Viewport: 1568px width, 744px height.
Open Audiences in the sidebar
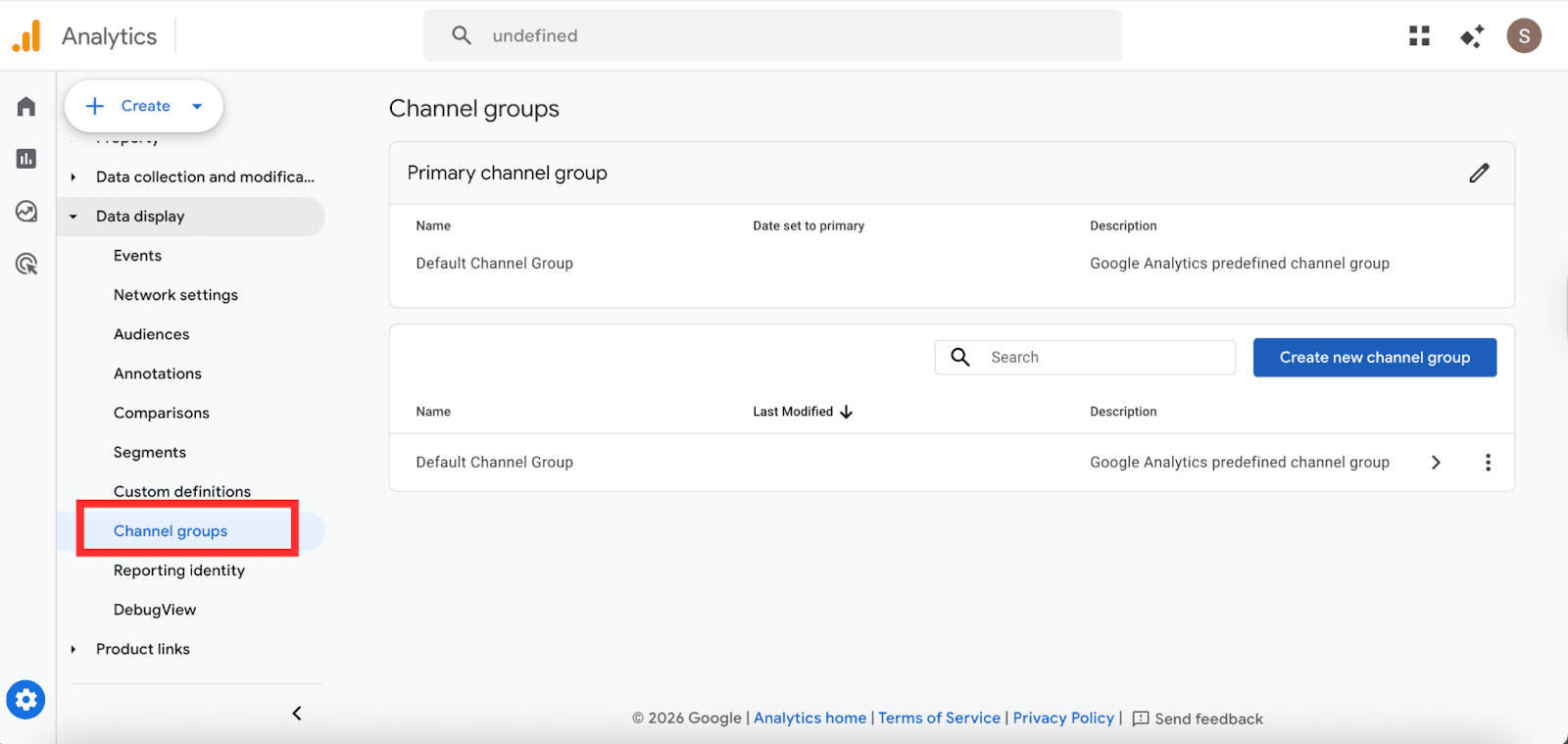(151, 334)
